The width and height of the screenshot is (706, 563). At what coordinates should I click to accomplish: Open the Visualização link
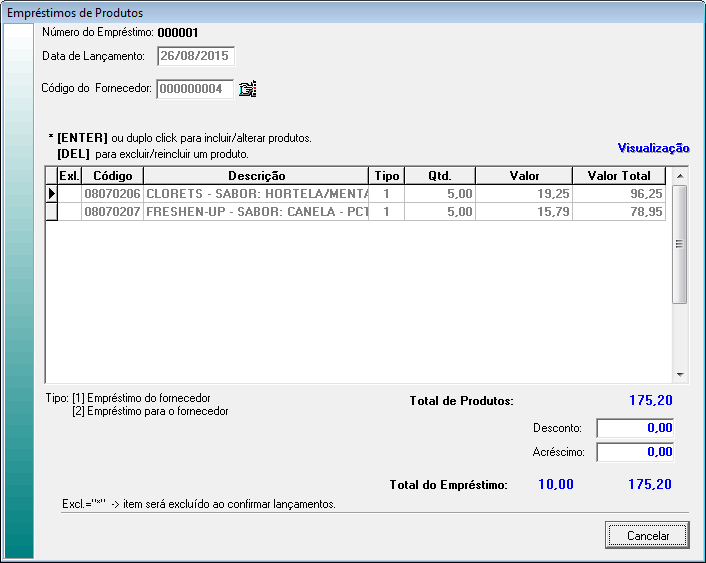pos(653,148)
